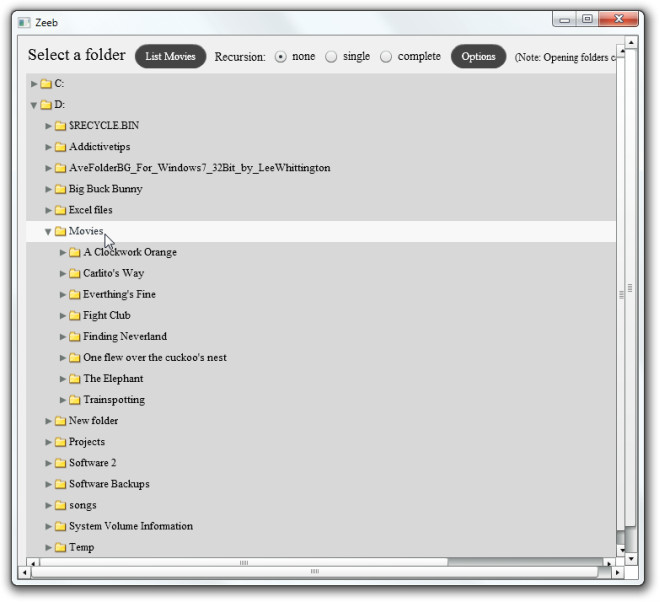Select the 'Fight Club' folder name
This screenshot has height=602, width=660.
pos(107,315)
